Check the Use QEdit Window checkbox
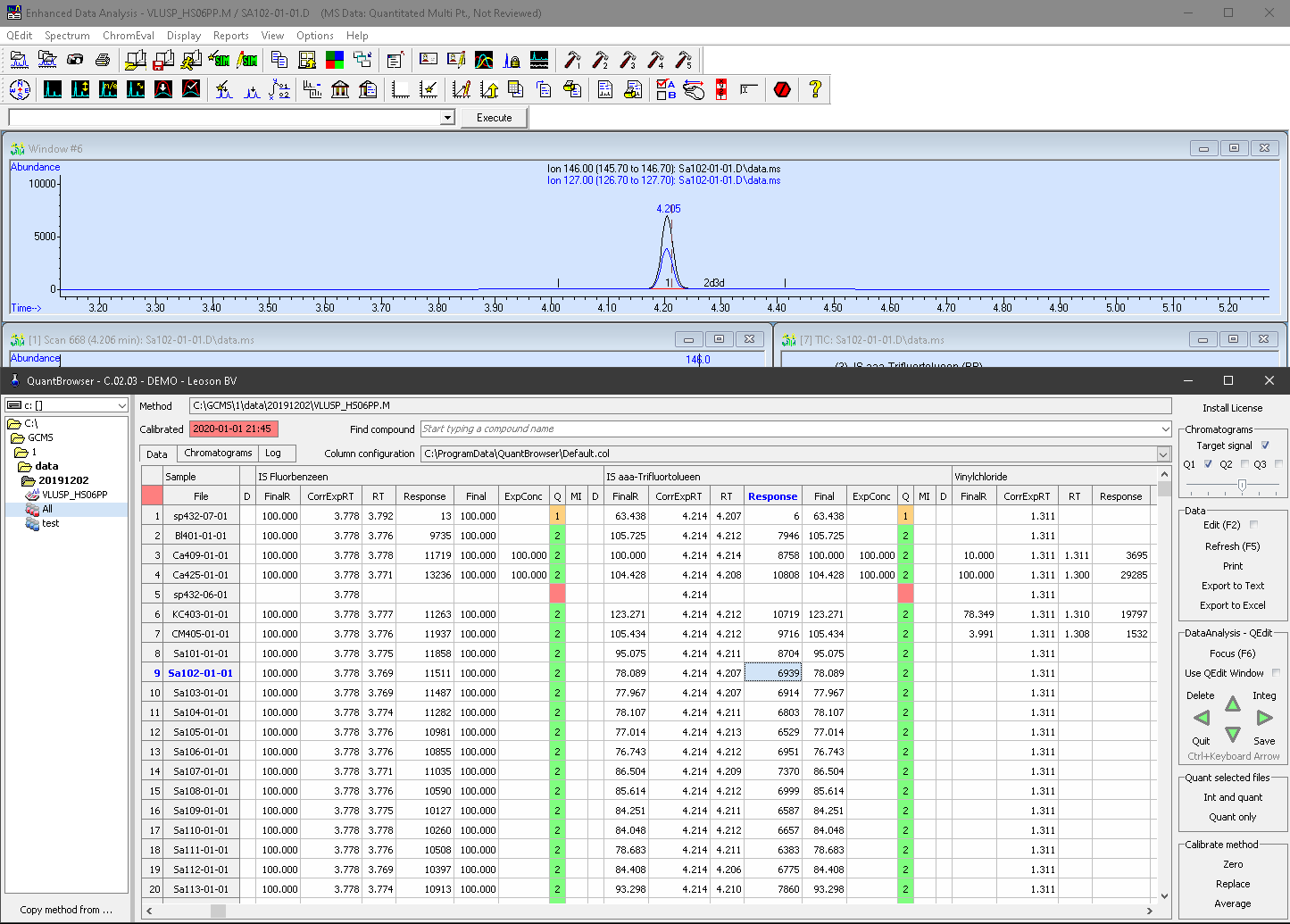 click(x=1276, y=673)
